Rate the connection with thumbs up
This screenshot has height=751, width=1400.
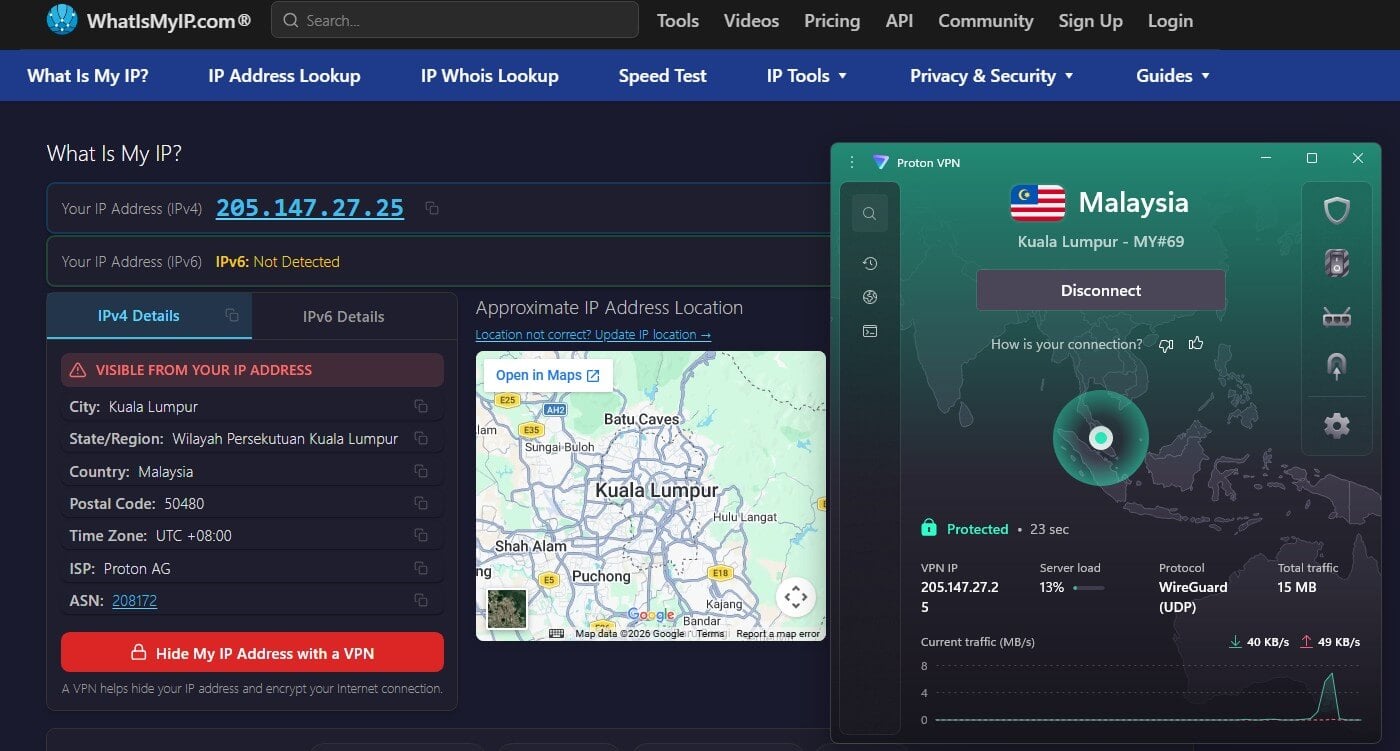[x=1196, y=344]
